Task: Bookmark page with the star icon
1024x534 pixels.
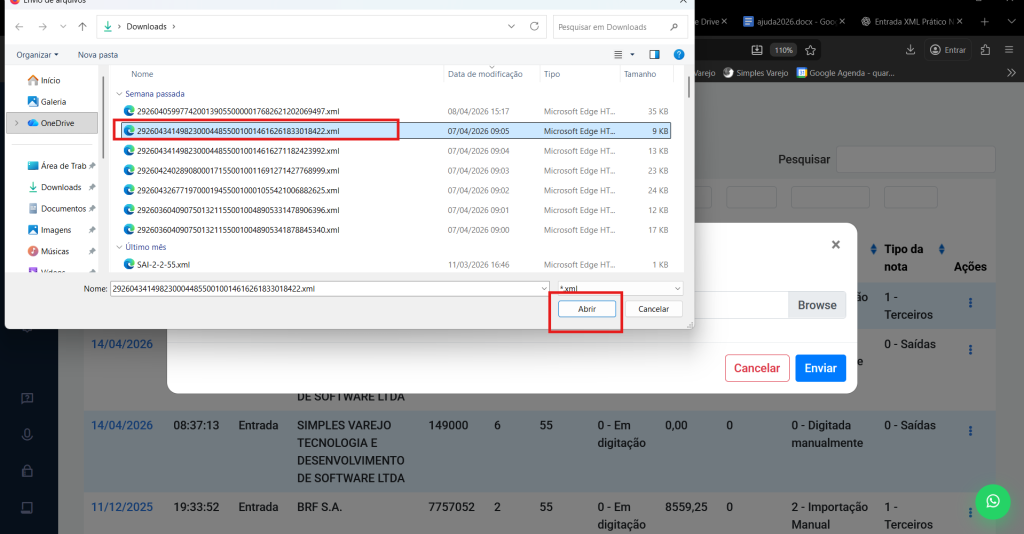Action: pyautogui.click(x=811, y=49)
